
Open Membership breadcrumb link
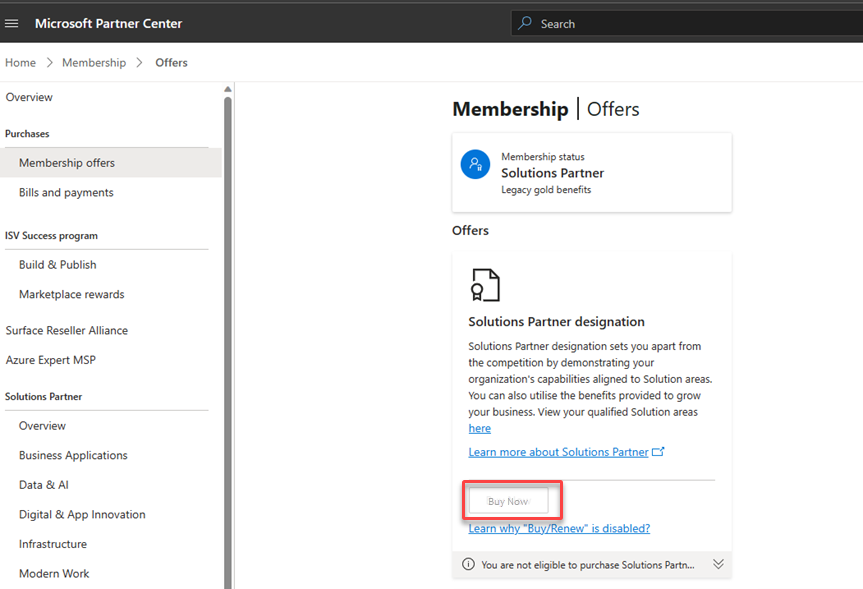point(94,63)
